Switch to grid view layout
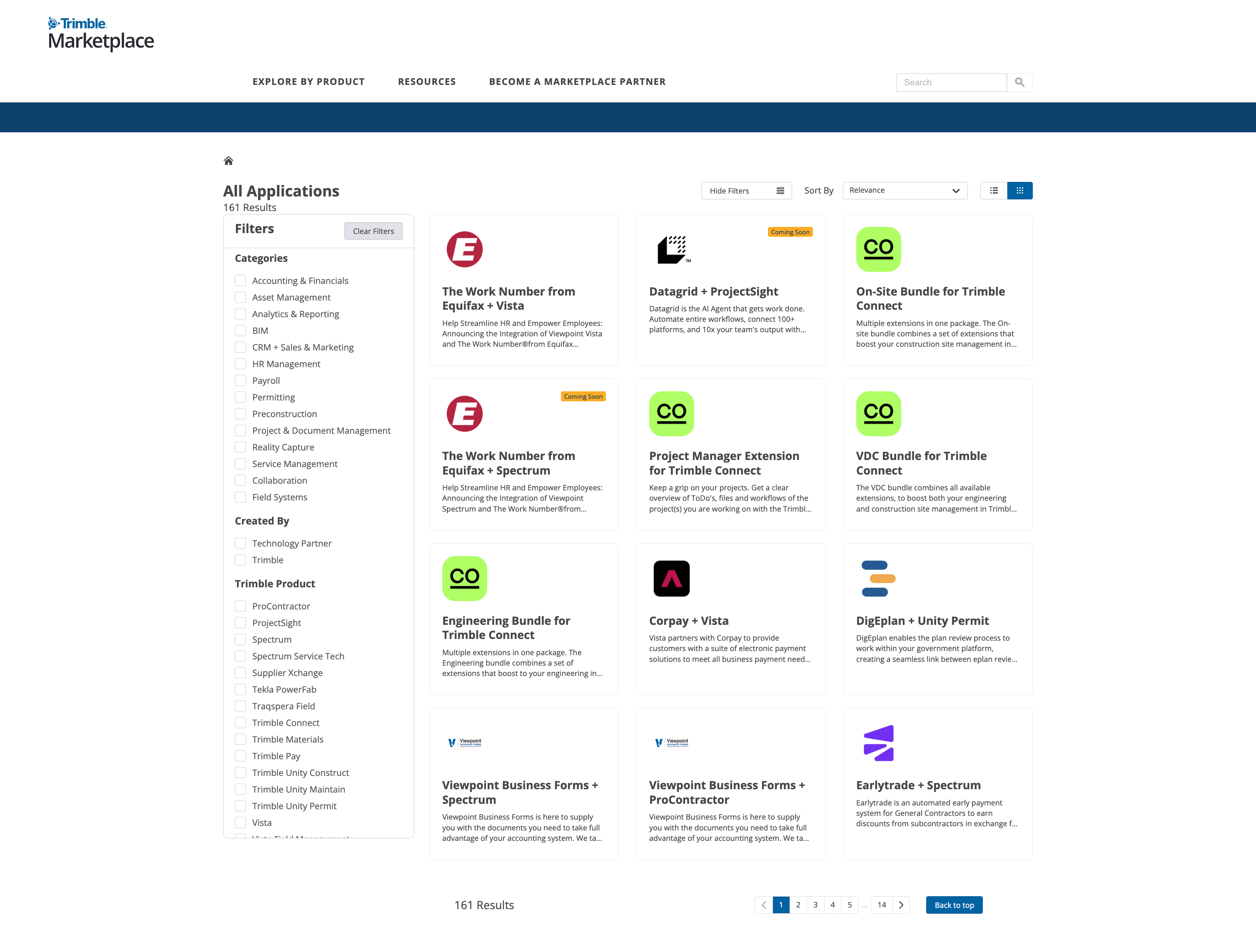 [1020, 191]
